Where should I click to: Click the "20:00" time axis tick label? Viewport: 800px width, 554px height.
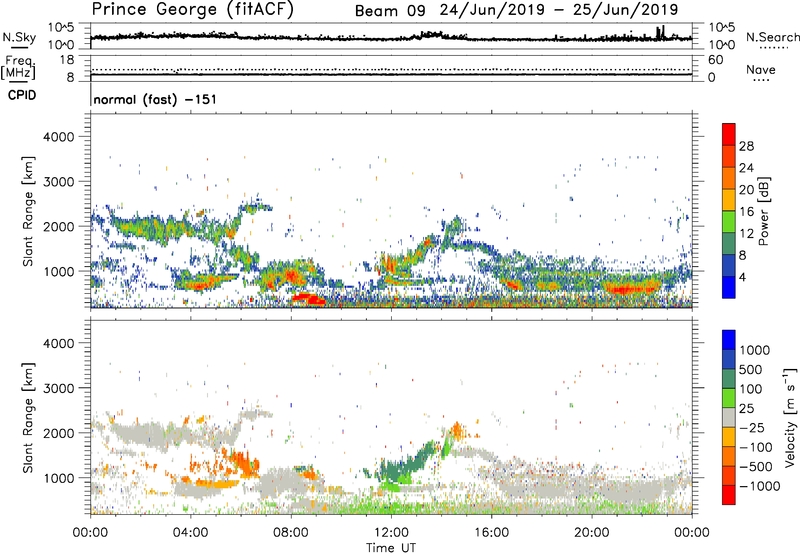pyautogui.click(x=592, y=533)
